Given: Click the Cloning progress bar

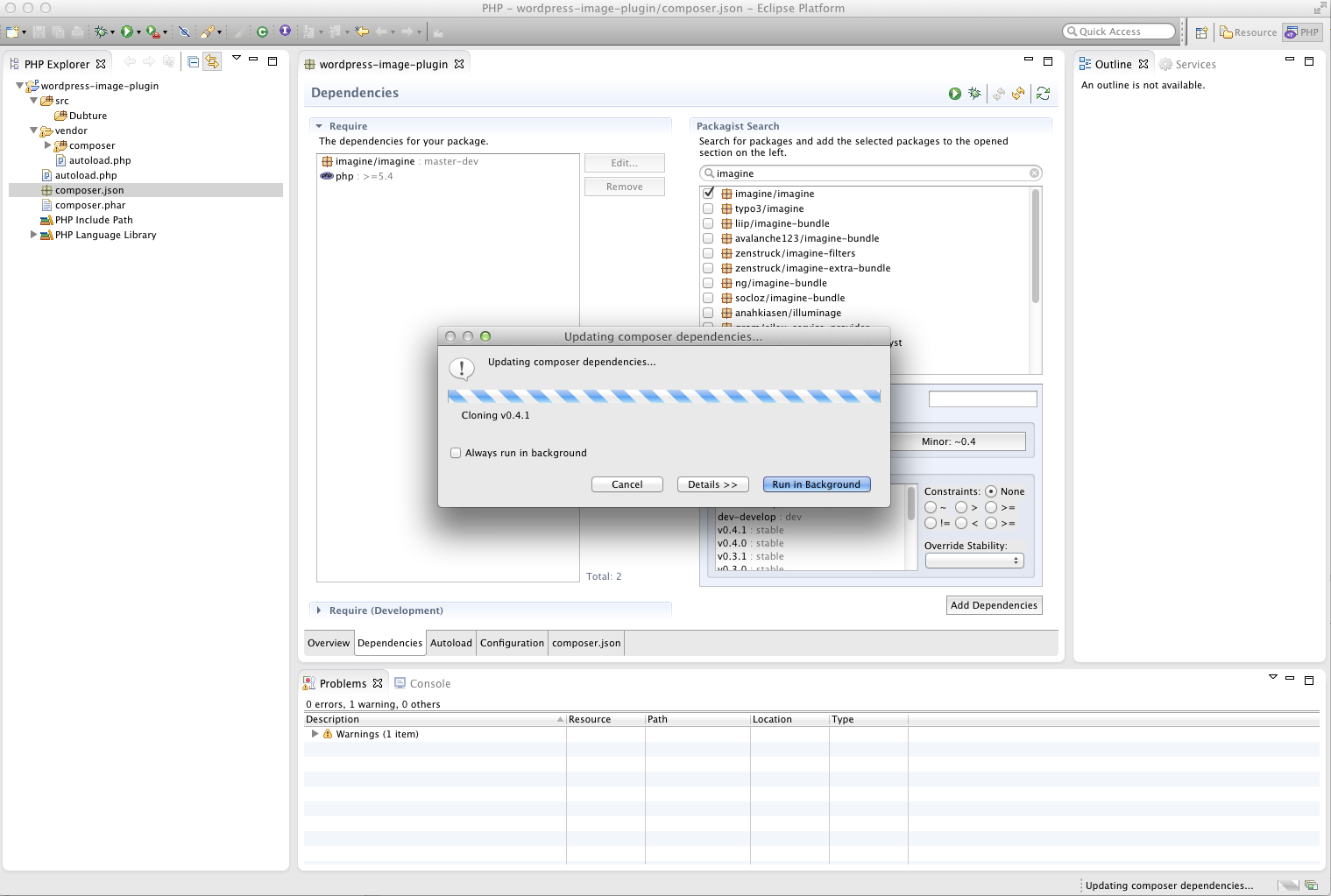Looking at the screenshot, I should [663, 397].
